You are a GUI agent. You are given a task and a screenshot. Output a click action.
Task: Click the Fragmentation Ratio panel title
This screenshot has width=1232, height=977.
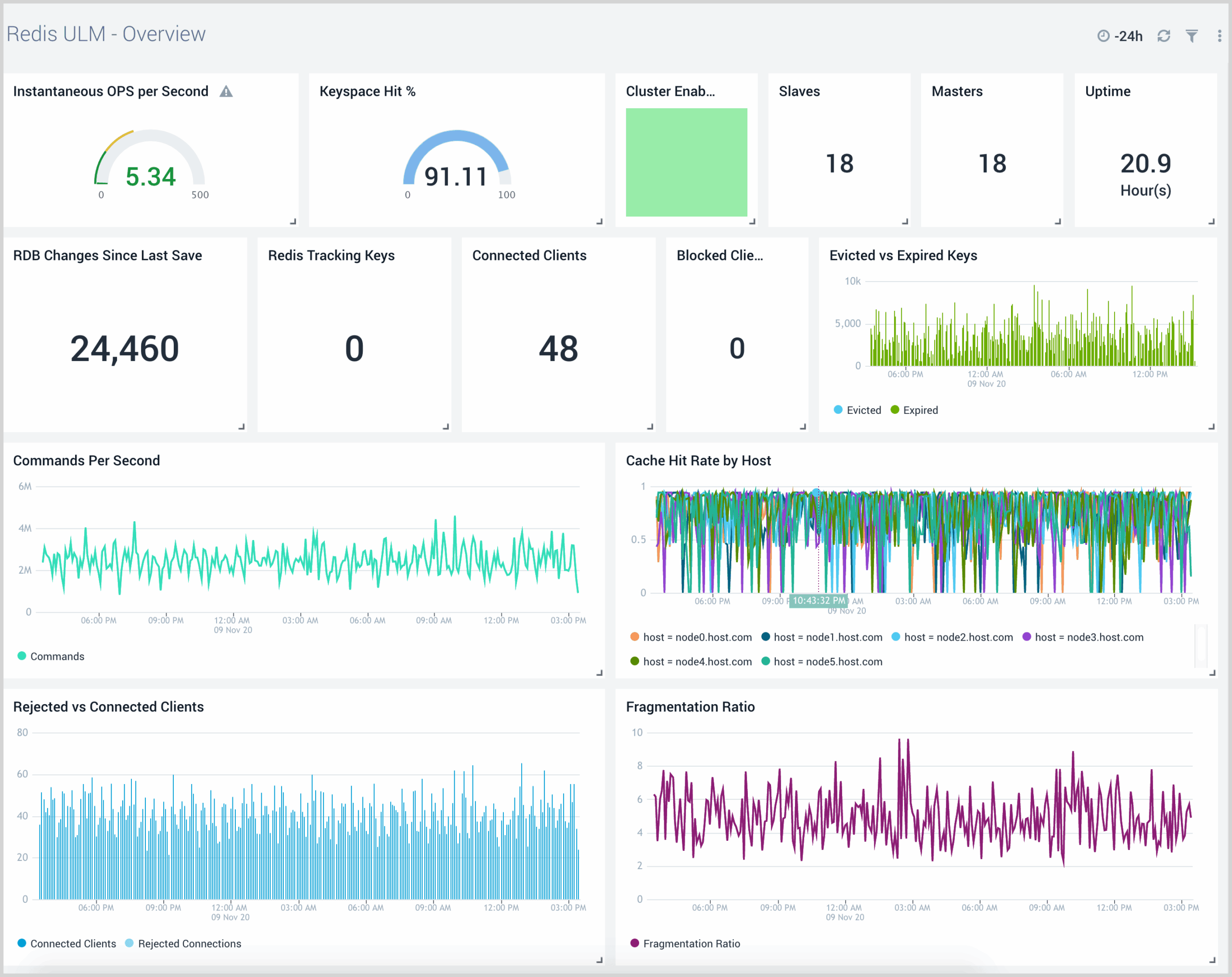690,706
